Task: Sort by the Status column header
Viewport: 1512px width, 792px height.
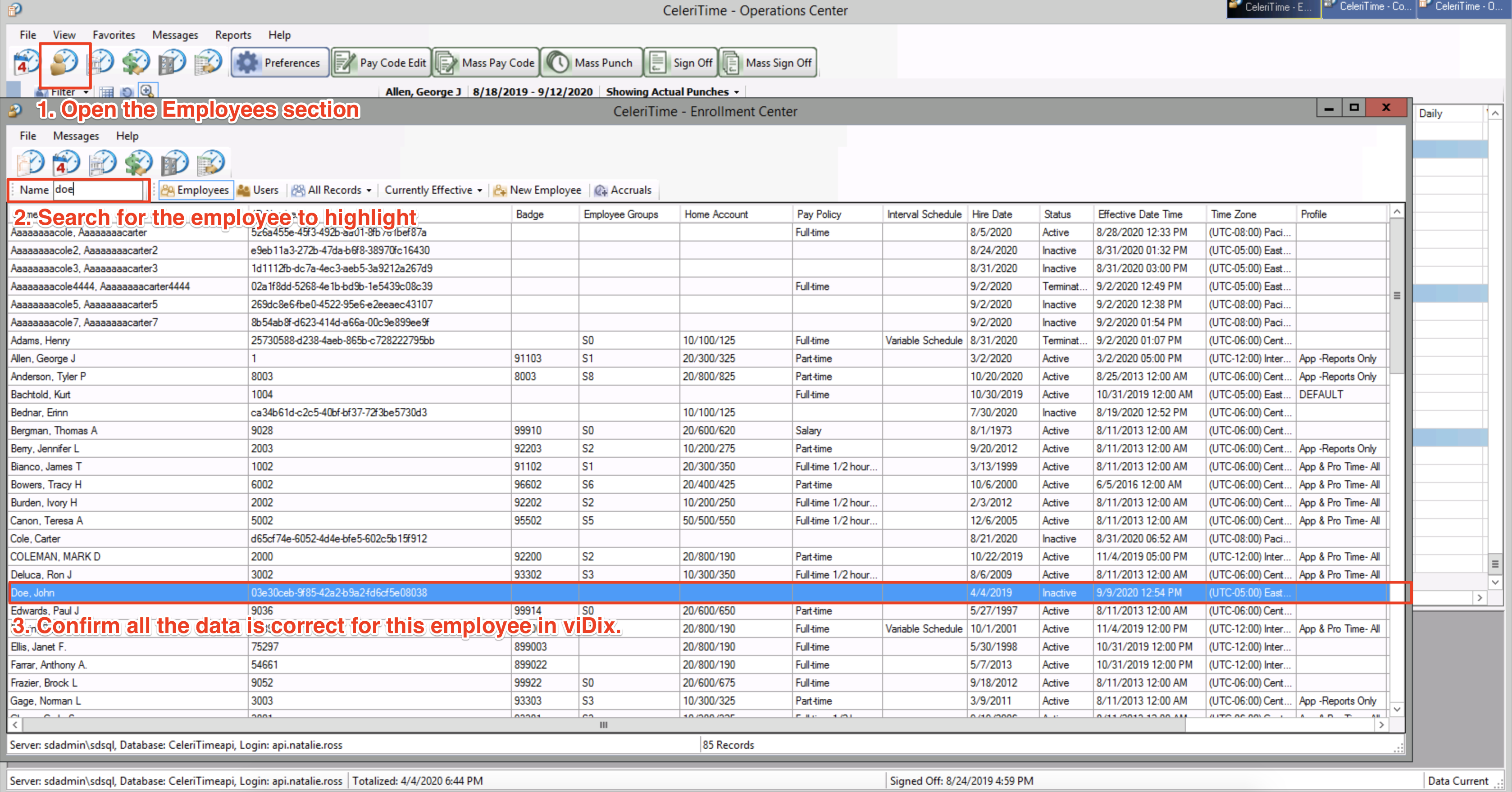Action: click(x=1066, y=214)
